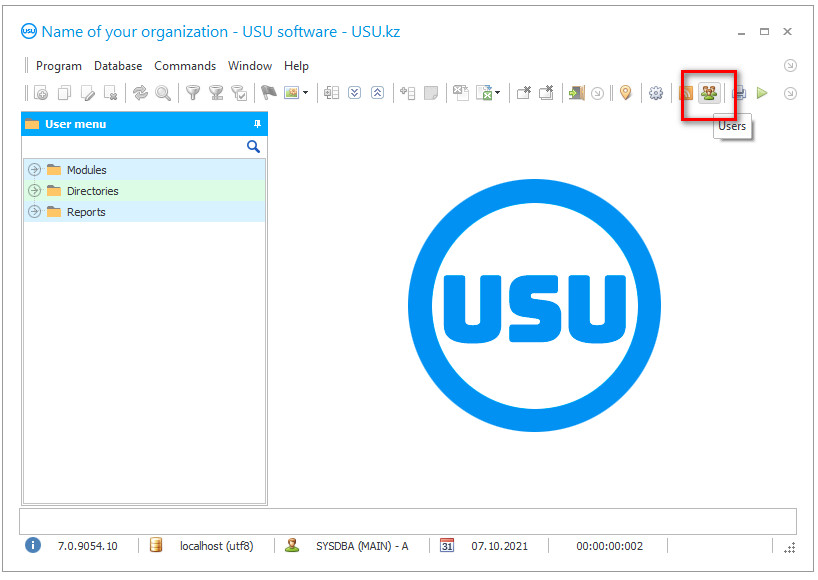The image size is (818, 580).
Task: Maximize the USU software window
Action: coord(764,31)
